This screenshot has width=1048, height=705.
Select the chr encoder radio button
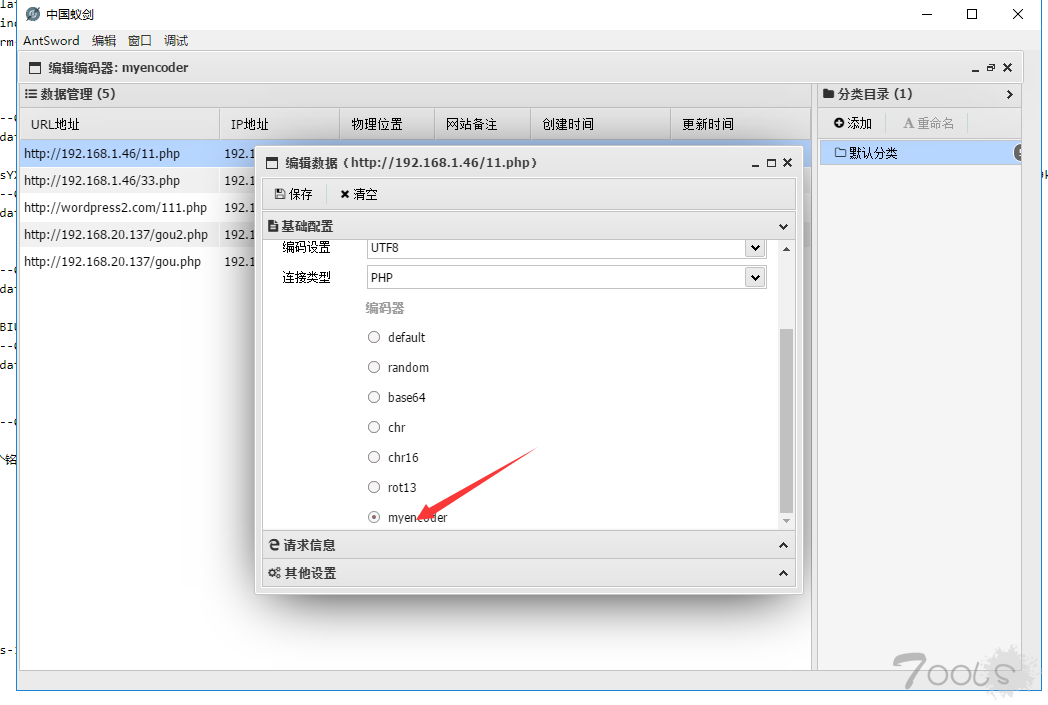point(374,428)
